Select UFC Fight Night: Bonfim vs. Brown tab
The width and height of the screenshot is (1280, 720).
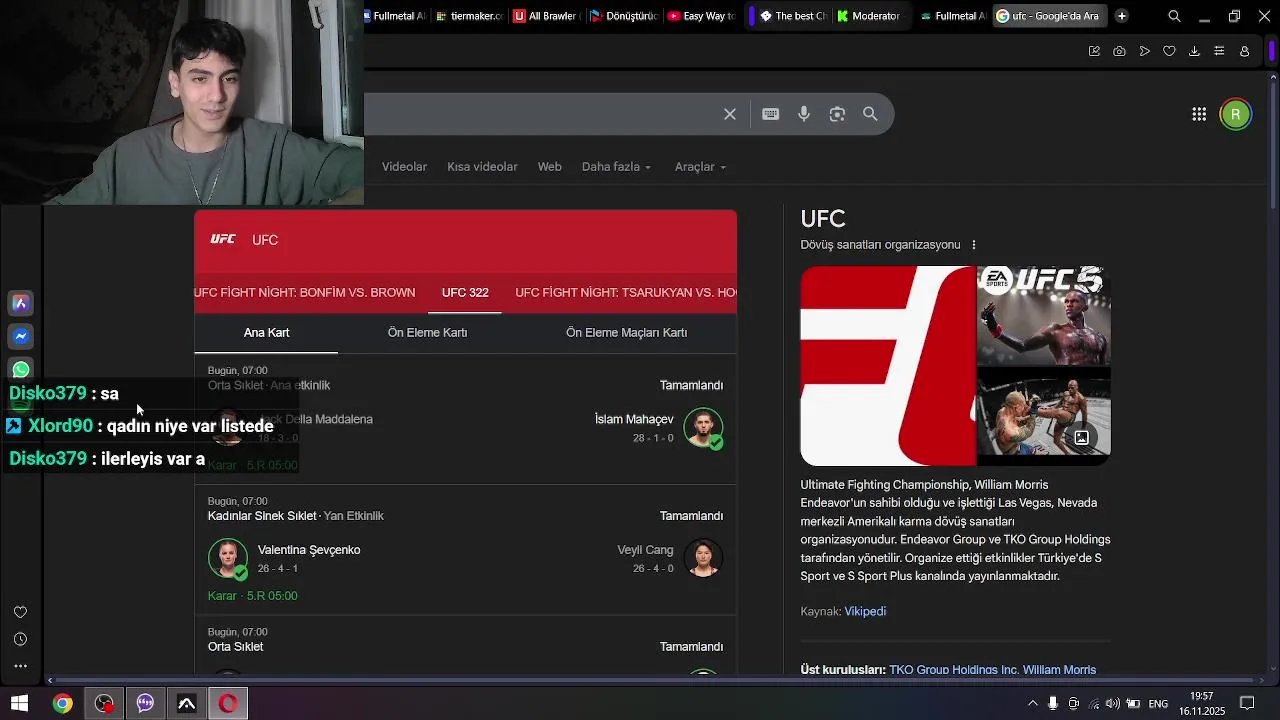pyautogui.click(x=305, y=293)
